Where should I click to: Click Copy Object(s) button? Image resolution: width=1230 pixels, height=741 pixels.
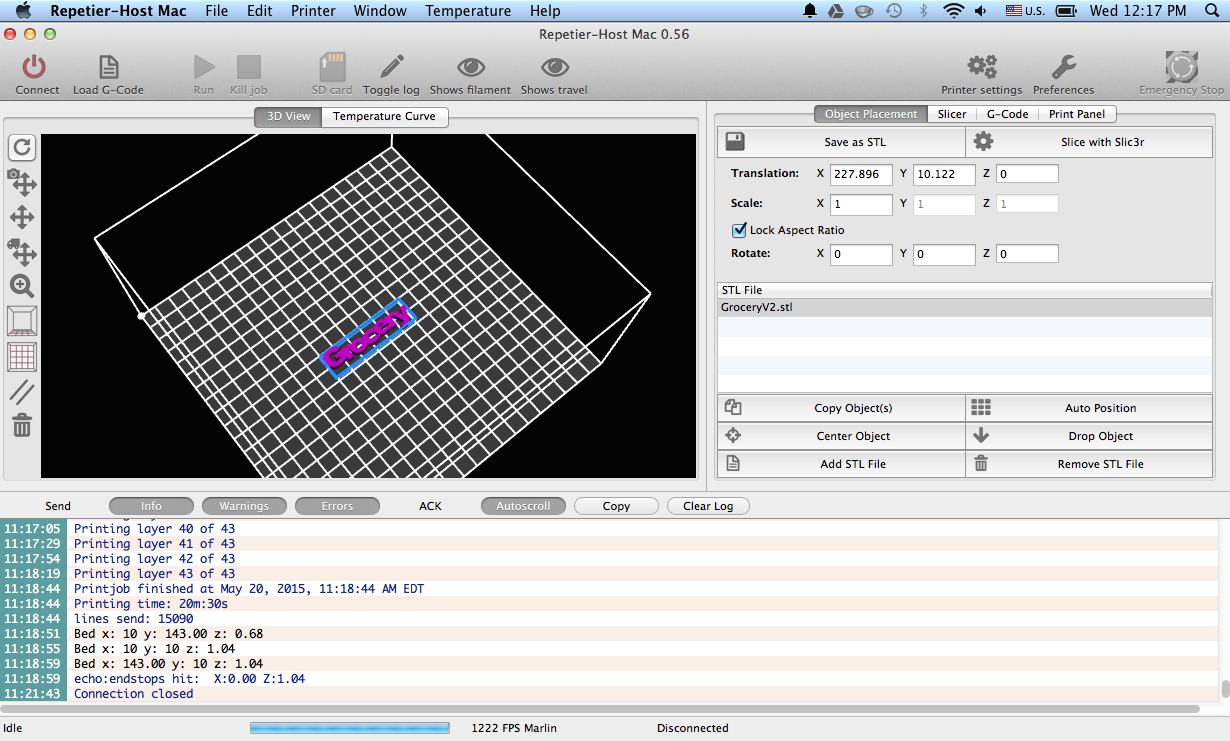[841, 408]
